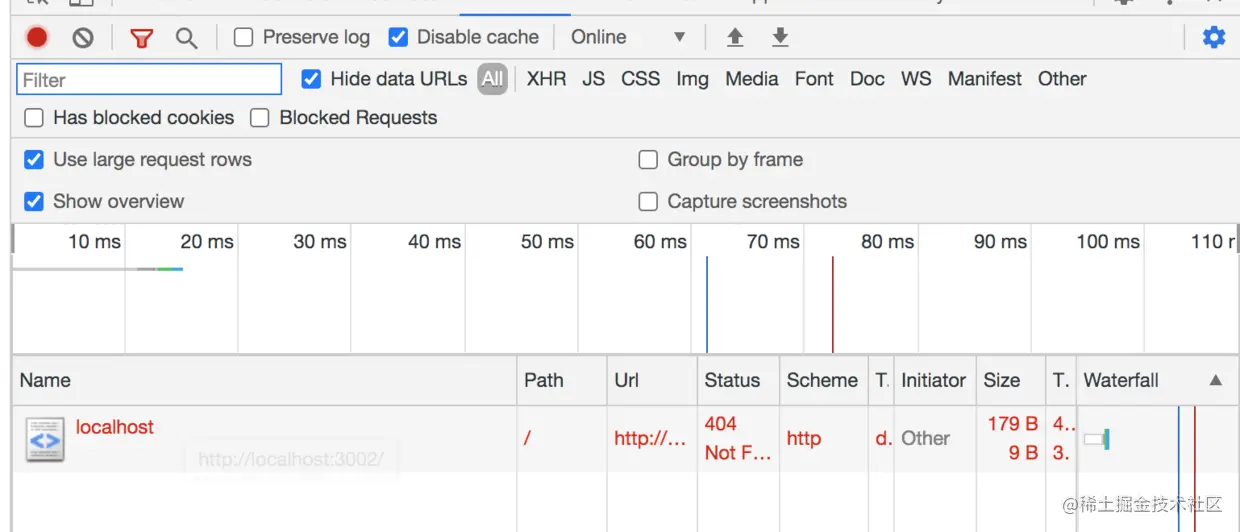Export HAR file with download arrow
Viewport: 1240px width, 532px height.
click(x=780, y=38)
